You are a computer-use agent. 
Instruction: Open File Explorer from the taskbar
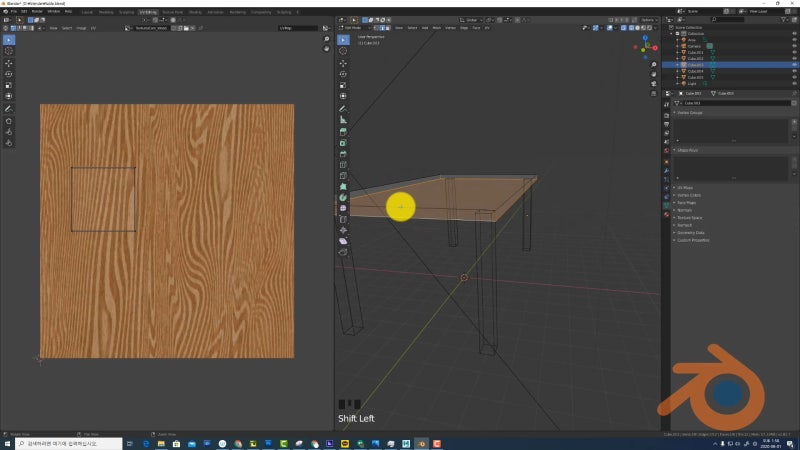(x=161, y=444)
